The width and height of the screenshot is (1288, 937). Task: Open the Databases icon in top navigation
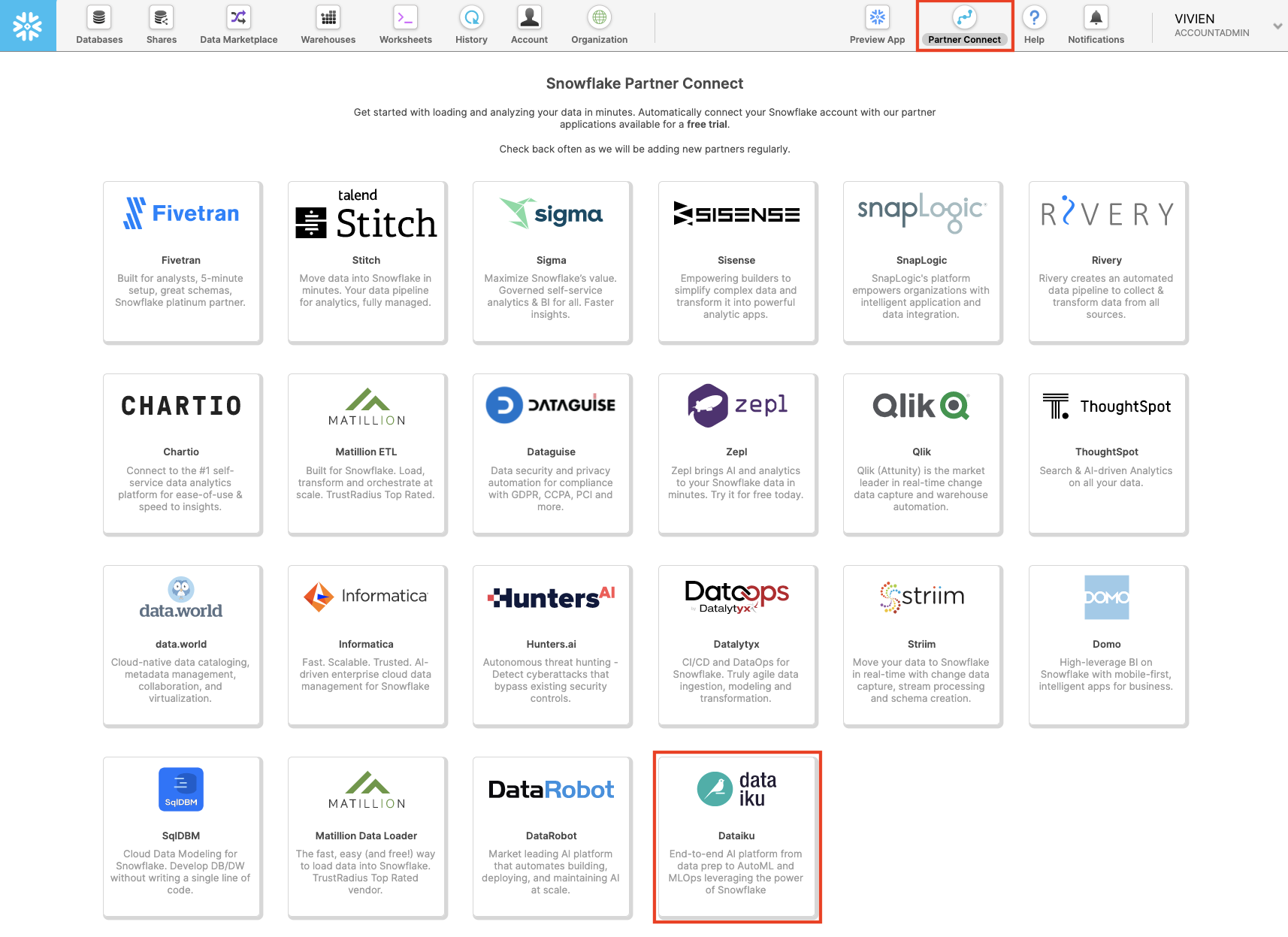pyautogui.click(x=99, y=26)
